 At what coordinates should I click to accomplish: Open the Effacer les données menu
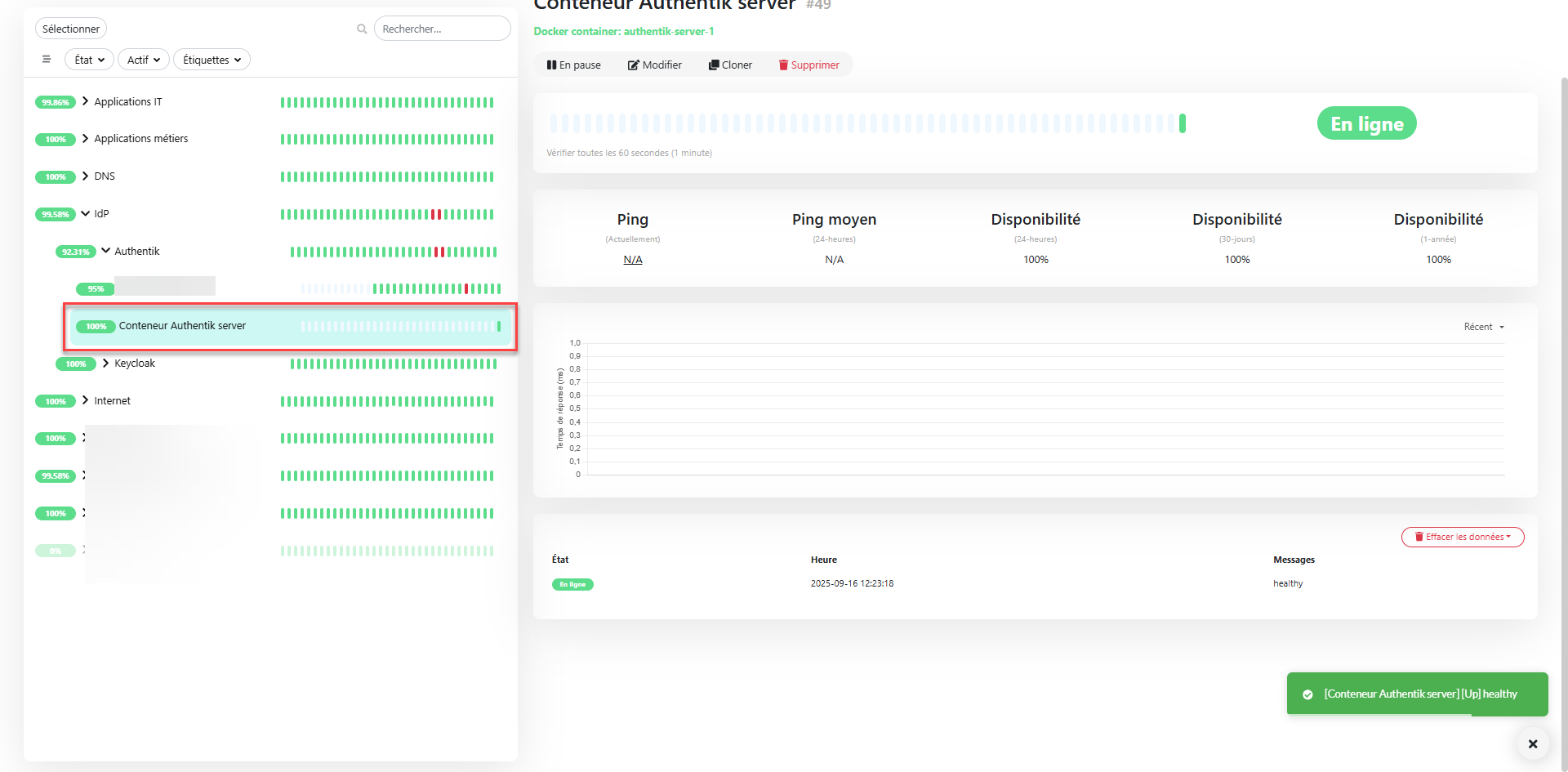click(1462, 537)
